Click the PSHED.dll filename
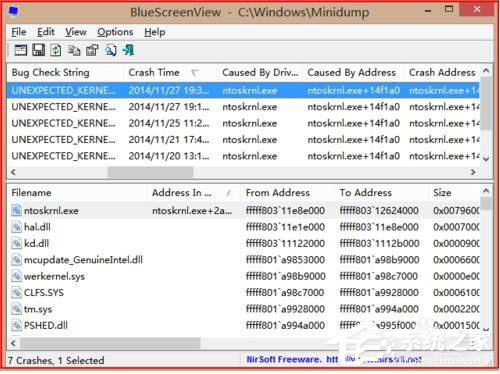This screenshot has width=500, height=374. pyautogui.click(x=46, y=325)
